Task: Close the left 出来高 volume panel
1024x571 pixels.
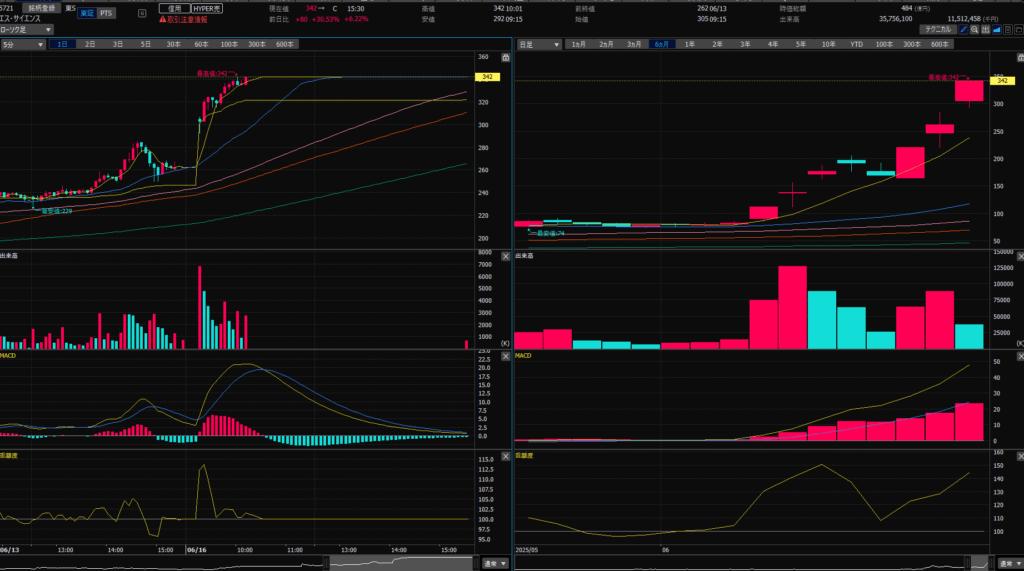Action: (x=505, y=256)
